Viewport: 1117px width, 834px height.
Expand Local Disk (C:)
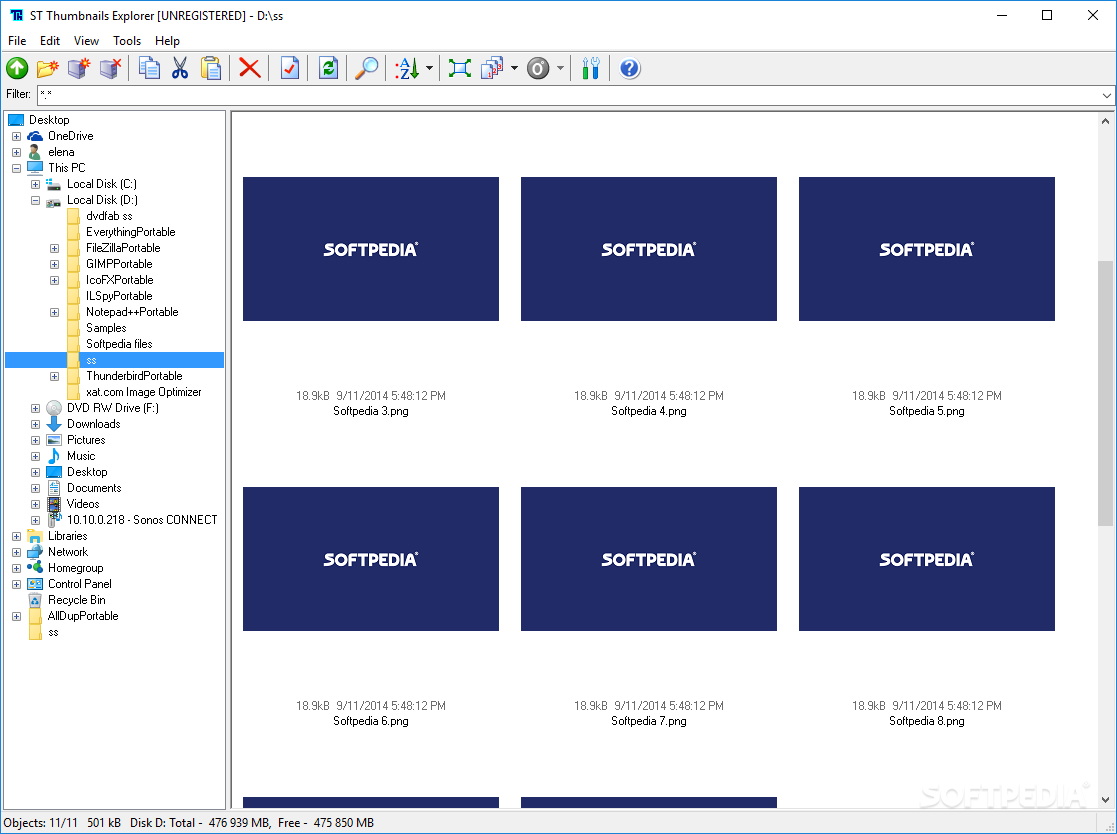coord(35,184)
